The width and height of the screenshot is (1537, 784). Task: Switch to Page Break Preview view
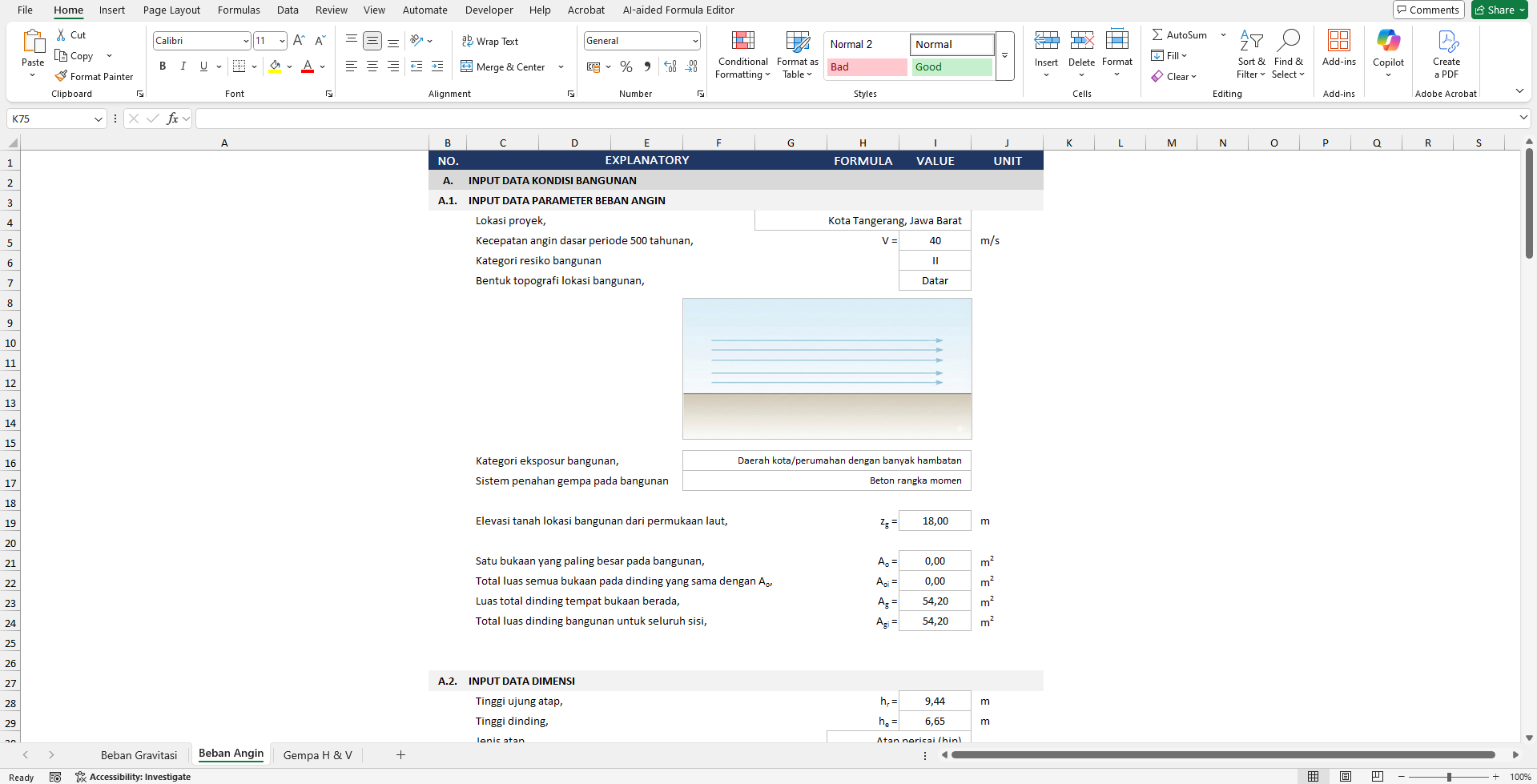(x=1377, y=777)
